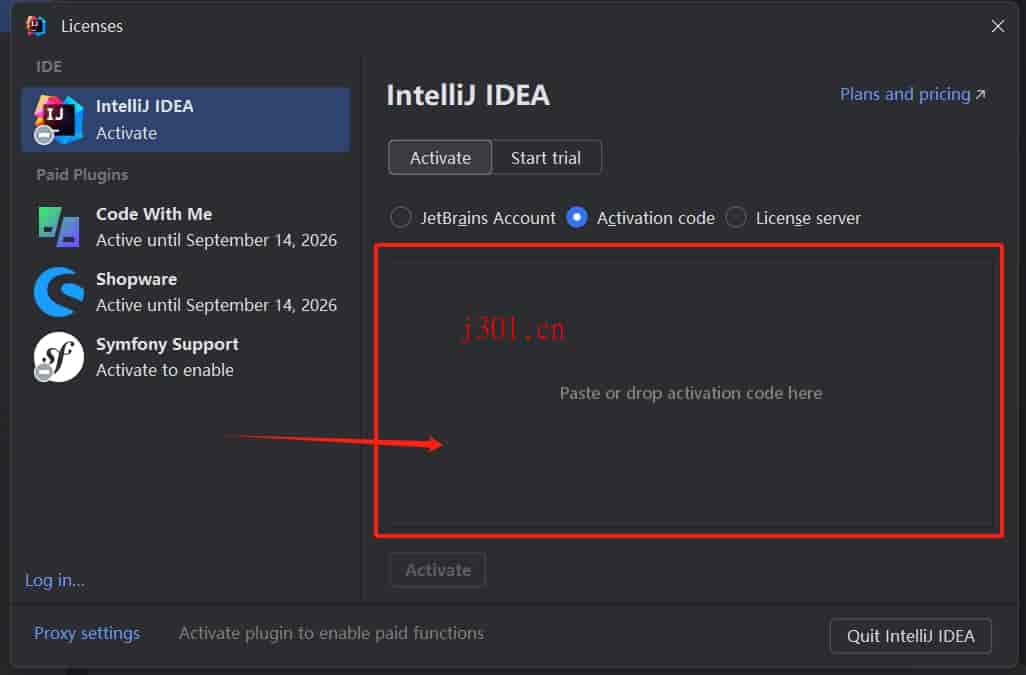Viewport: 1026px width, 675px height.
Task: Select 'Activate to enable' under Symfony Support
Action: pos(165,370)
